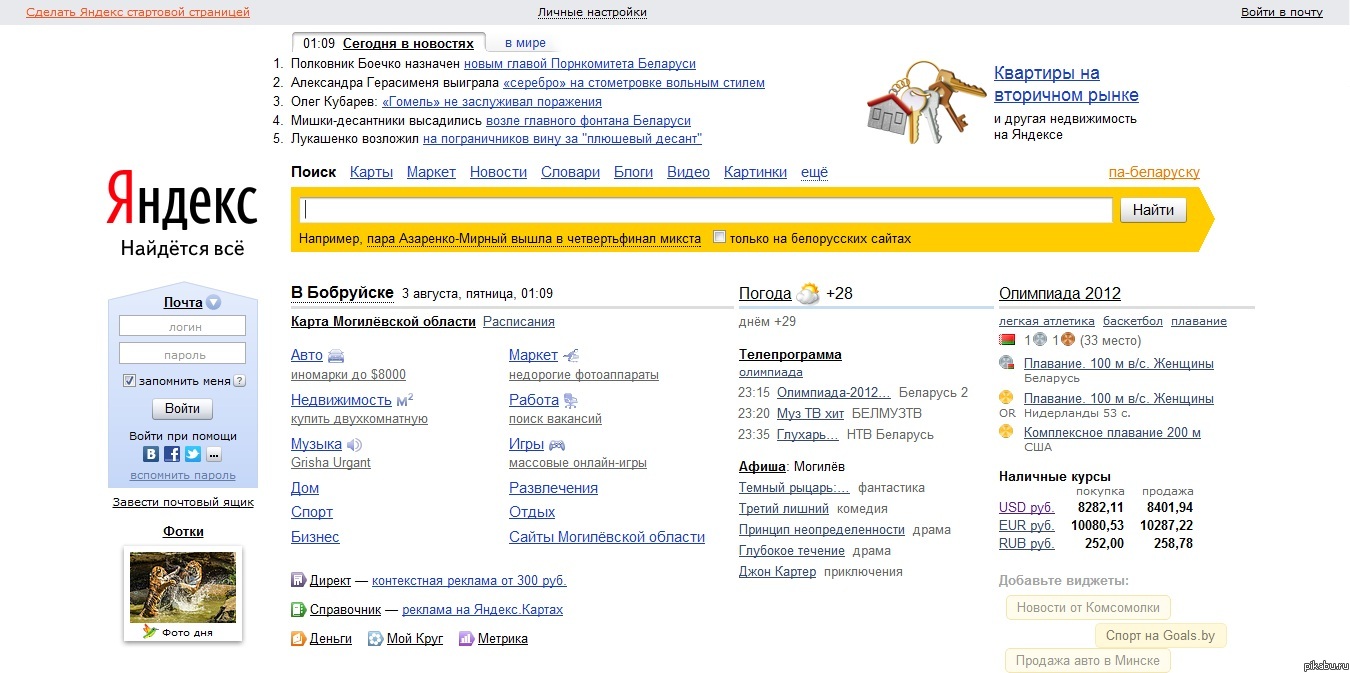This screenshot has height=673, width=1350.
Task: Click the логин input field
Action: click(182, 326)
